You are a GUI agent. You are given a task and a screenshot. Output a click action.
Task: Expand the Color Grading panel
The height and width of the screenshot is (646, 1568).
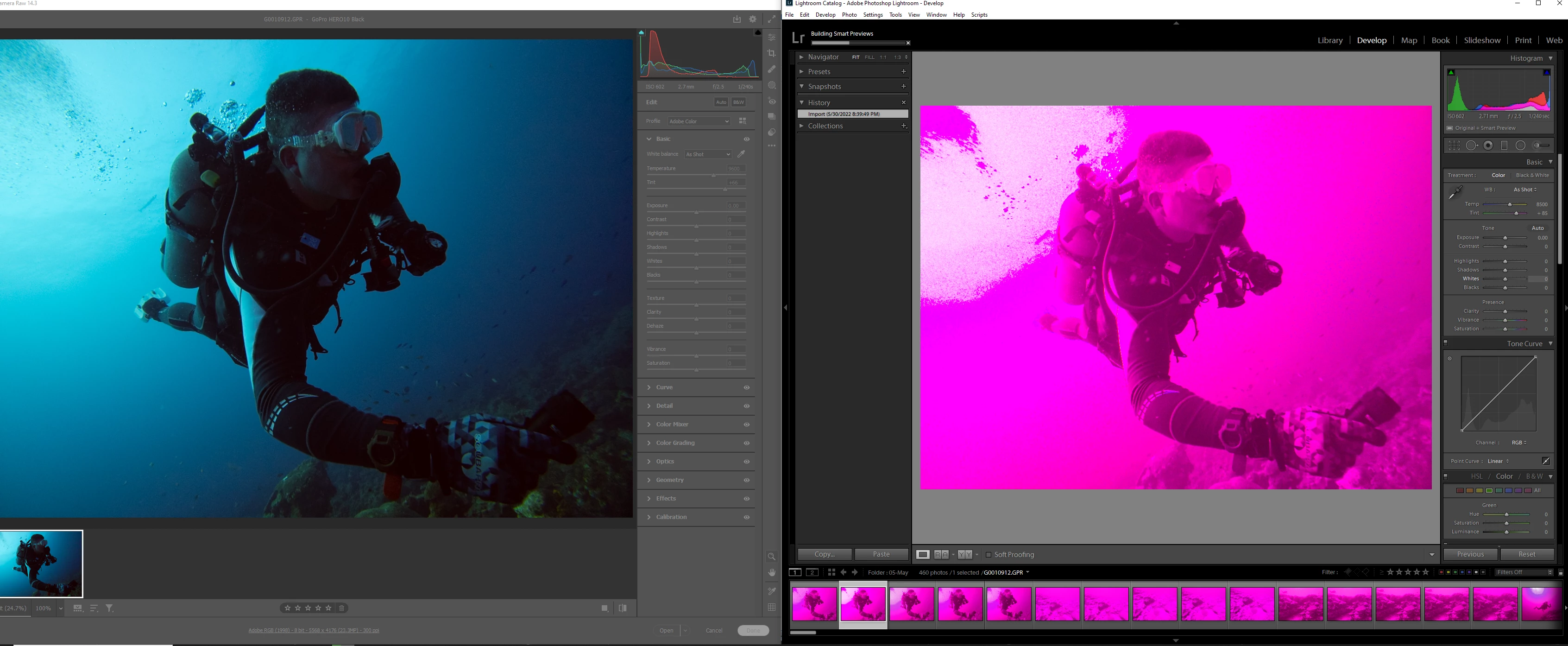pyautogui.click(x=675, y=443)
